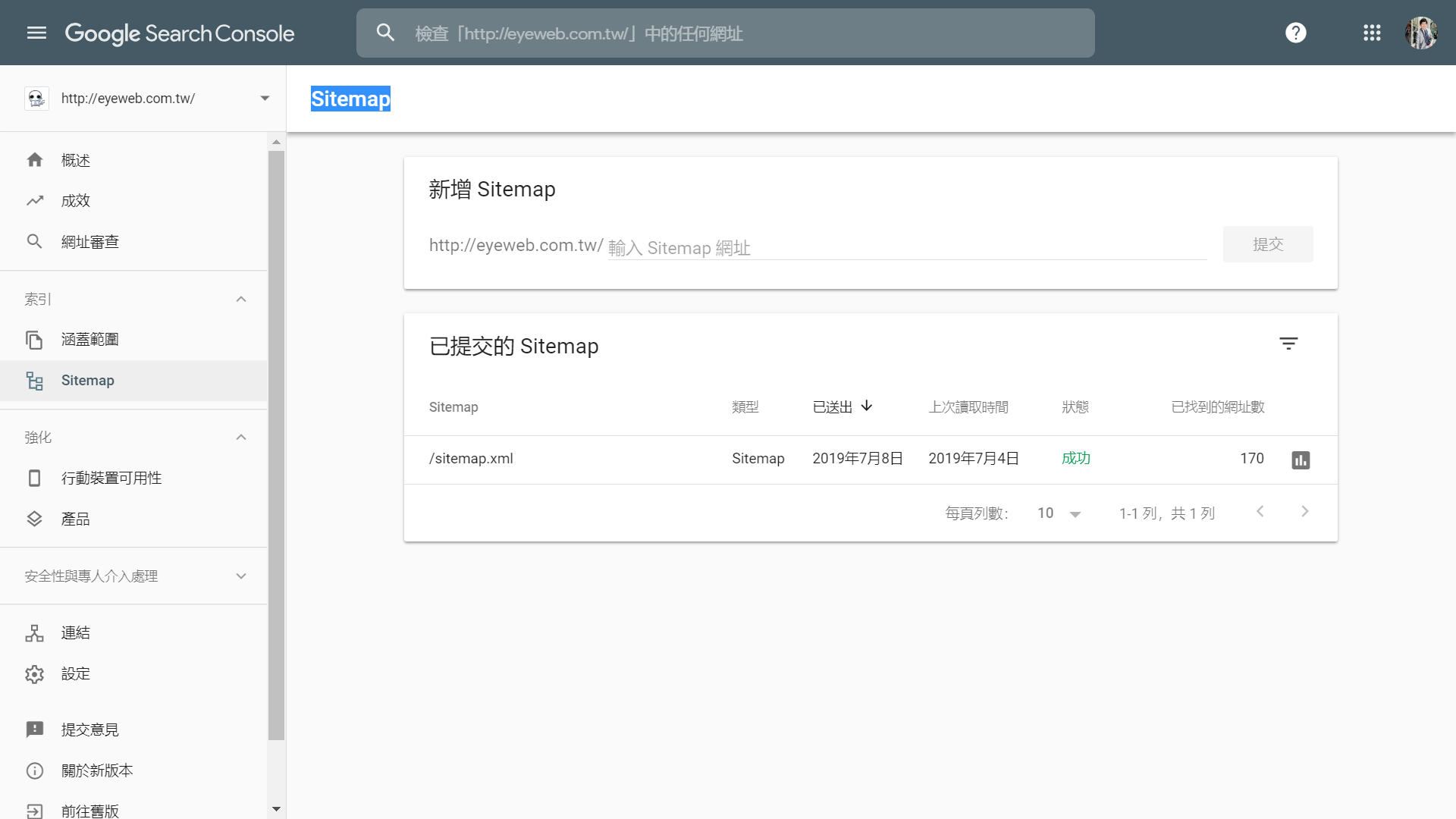Click the 170 discovered URLs value
The image size is (1456, 819).
(1252, 458)
